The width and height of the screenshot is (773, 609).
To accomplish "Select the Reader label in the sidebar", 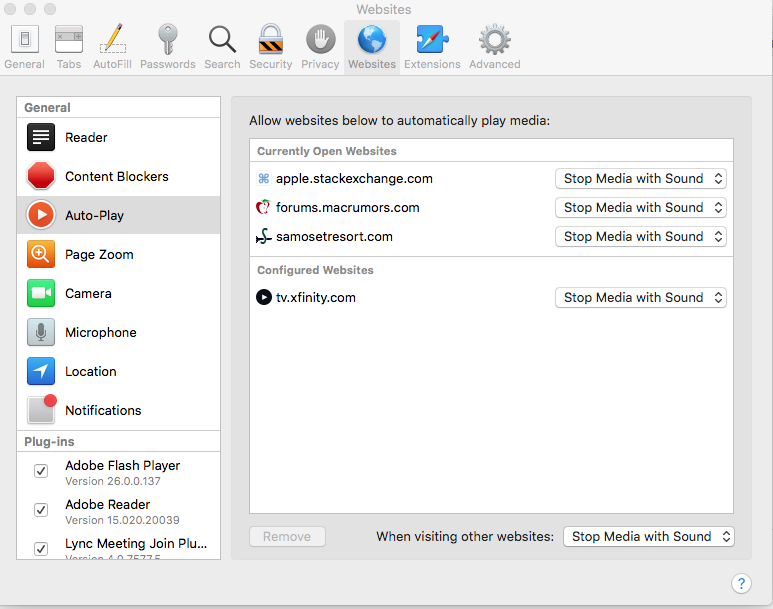I will point(86,138).
